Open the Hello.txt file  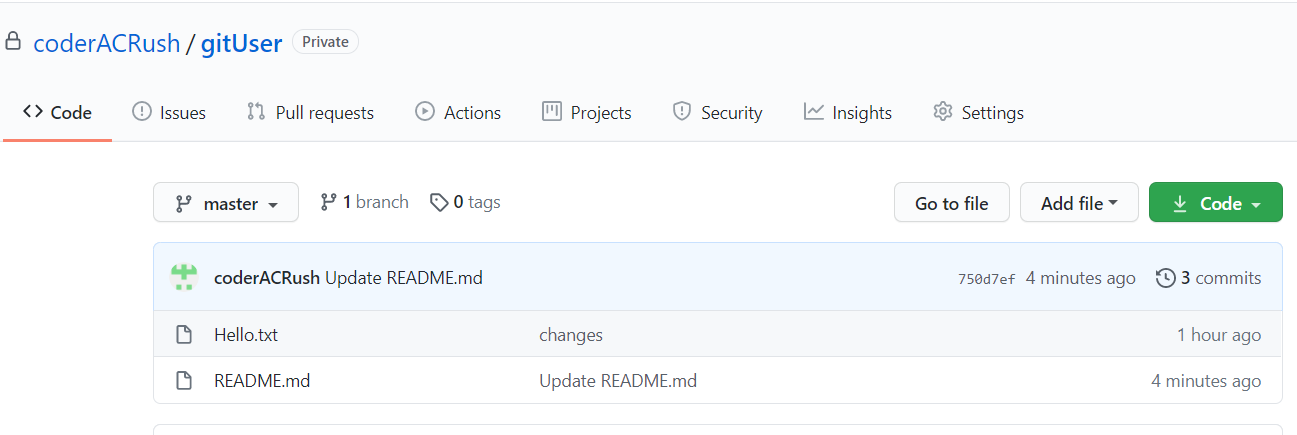(x=246, y=335)
